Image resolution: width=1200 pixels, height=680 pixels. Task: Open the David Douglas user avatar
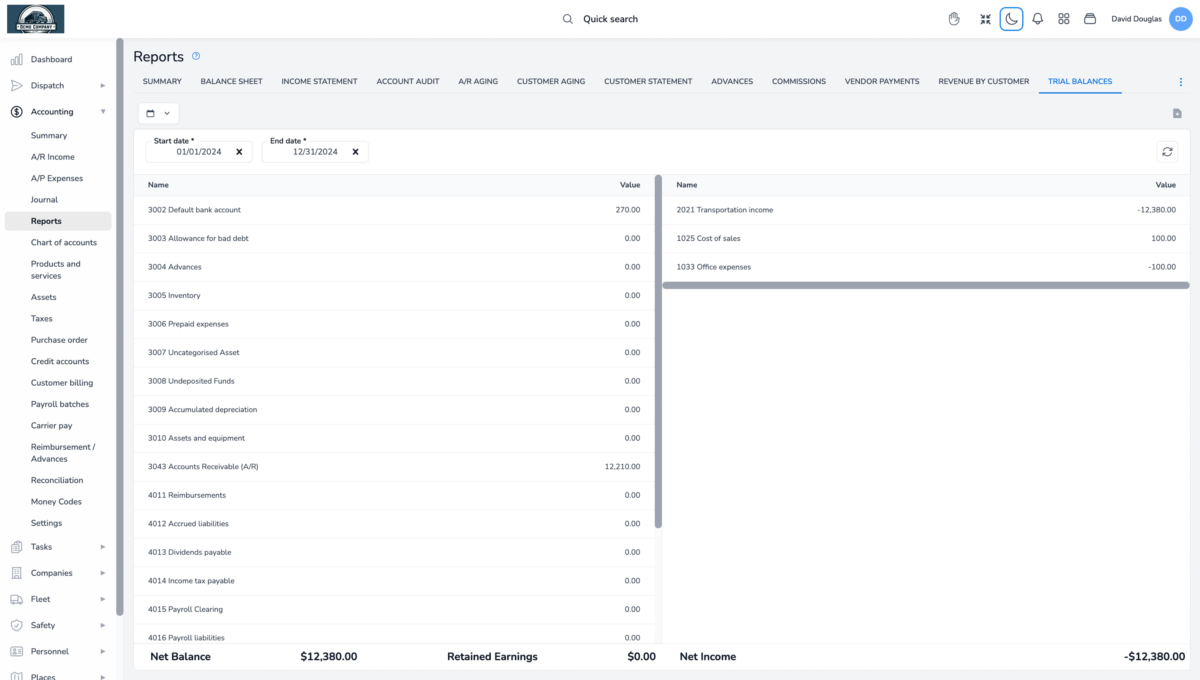pos(1179,19)
